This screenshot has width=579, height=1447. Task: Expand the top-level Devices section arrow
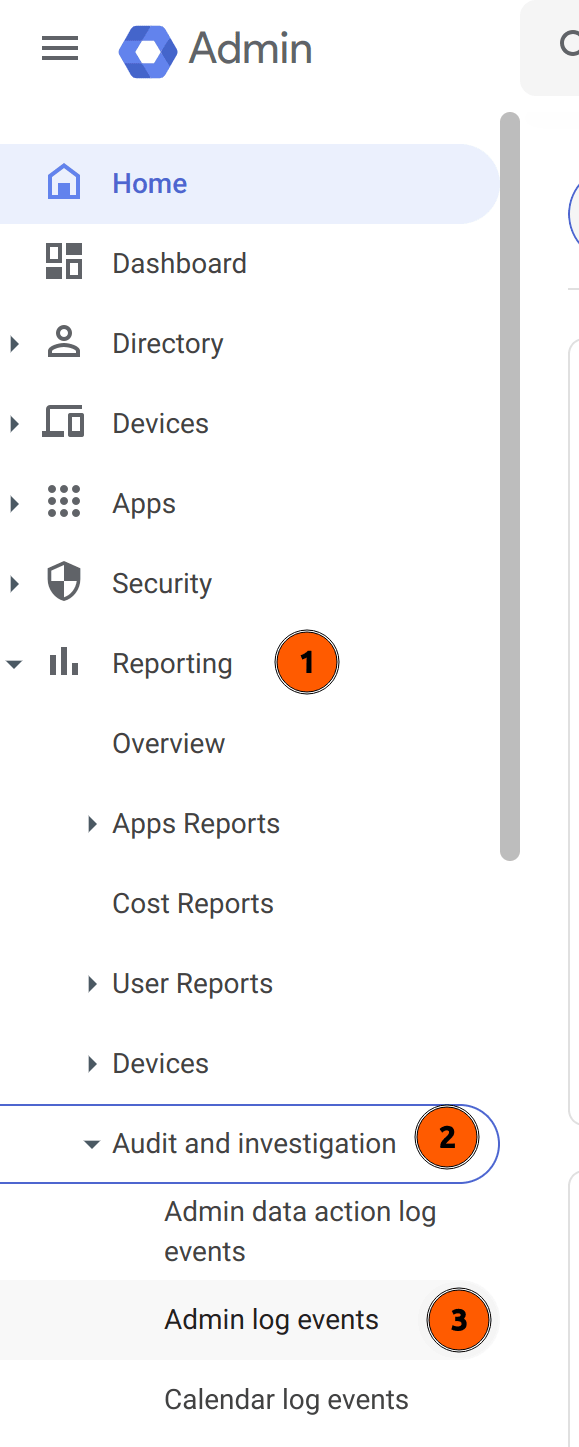point(14,423)
